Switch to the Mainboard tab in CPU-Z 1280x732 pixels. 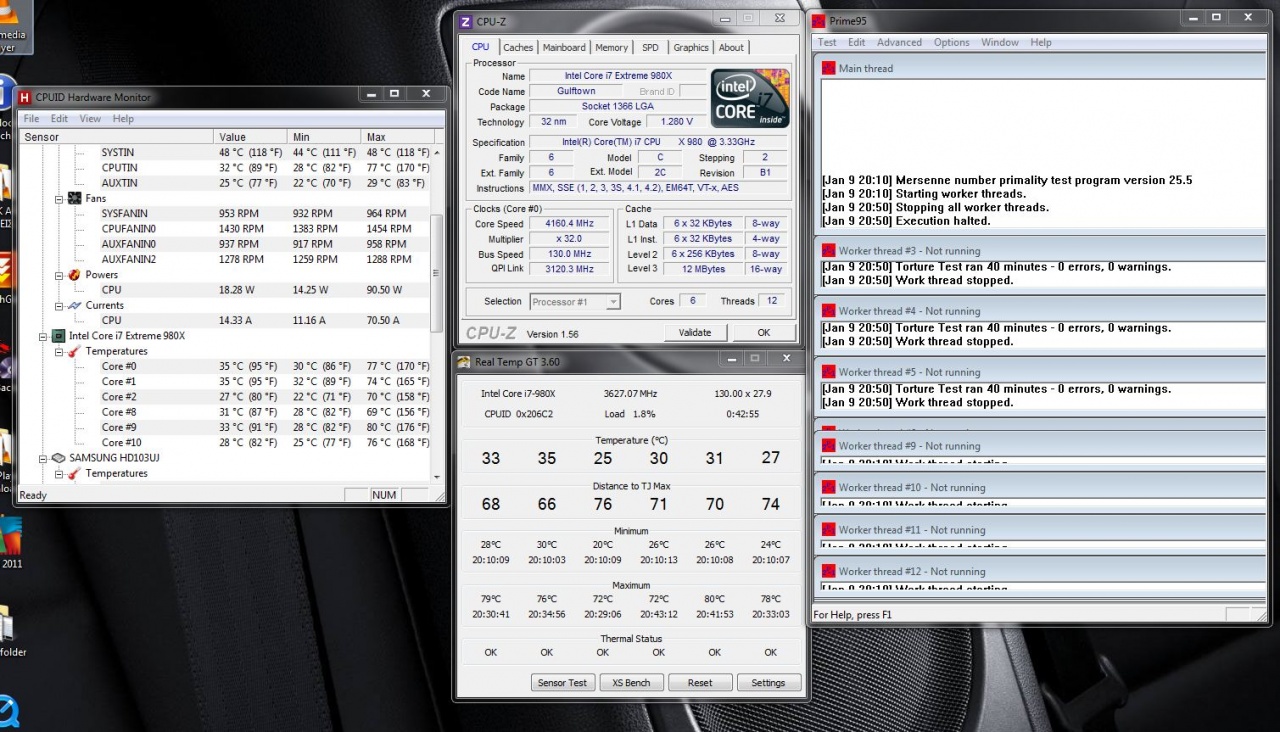coord(564,47)
